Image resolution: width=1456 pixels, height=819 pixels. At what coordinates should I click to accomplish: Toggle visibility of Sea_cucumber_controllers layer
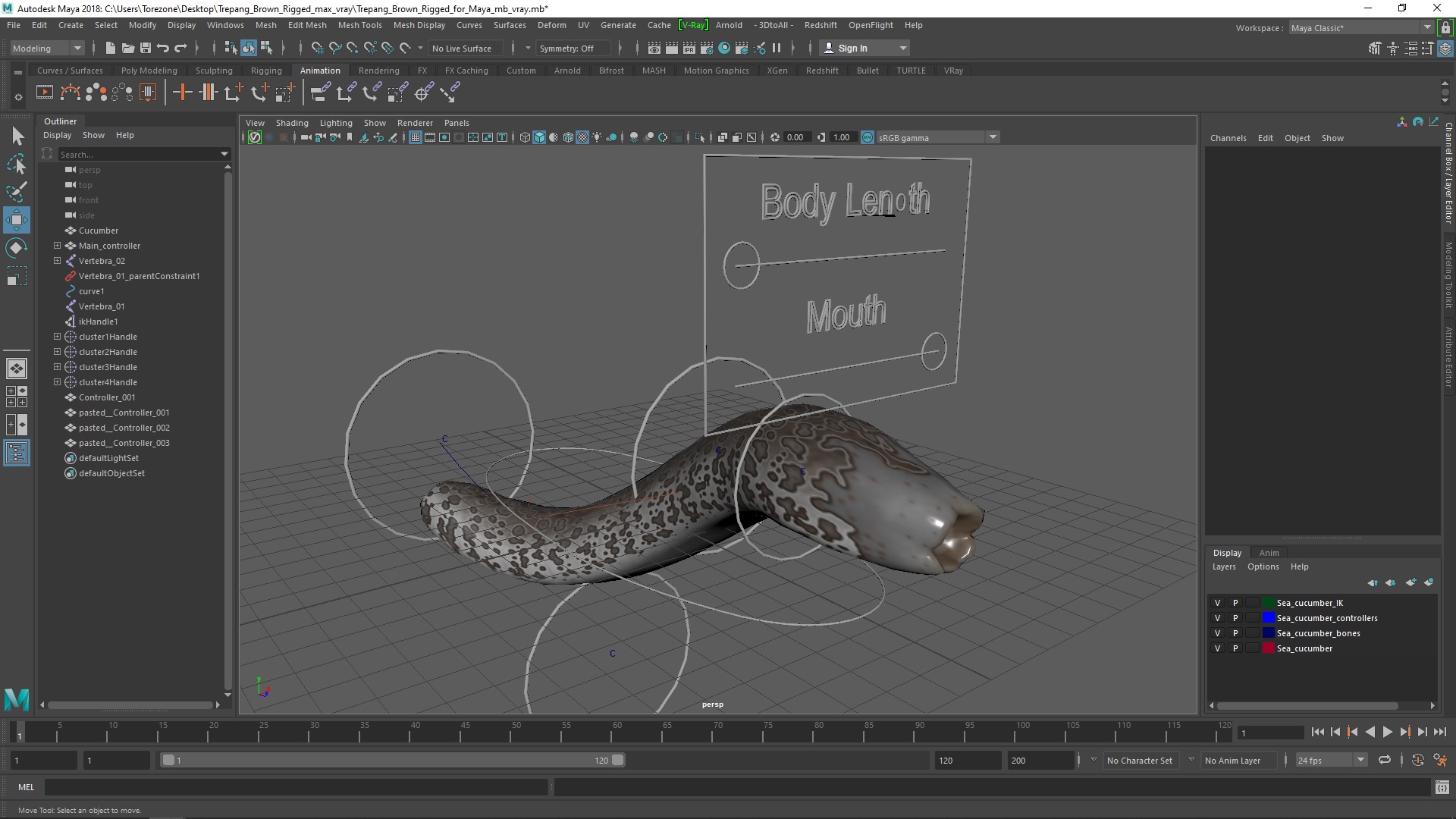pos(1217,618)
